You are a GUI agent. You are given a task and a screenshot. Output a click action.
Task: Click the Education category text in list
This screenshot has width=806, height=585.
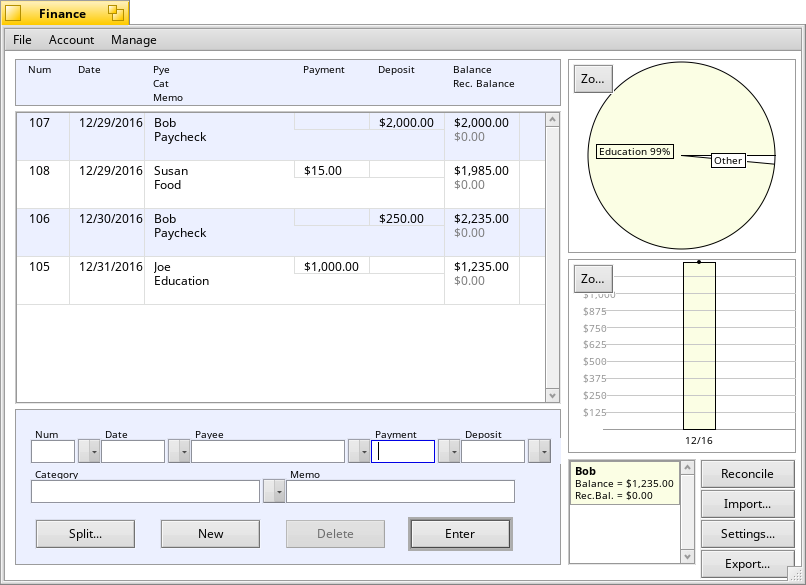click(x=181, y=281)
